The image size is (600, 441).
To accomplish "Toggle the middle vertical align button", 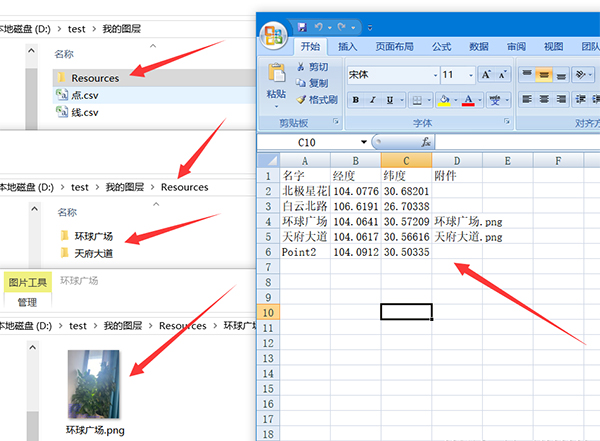I will coord(546,75).
